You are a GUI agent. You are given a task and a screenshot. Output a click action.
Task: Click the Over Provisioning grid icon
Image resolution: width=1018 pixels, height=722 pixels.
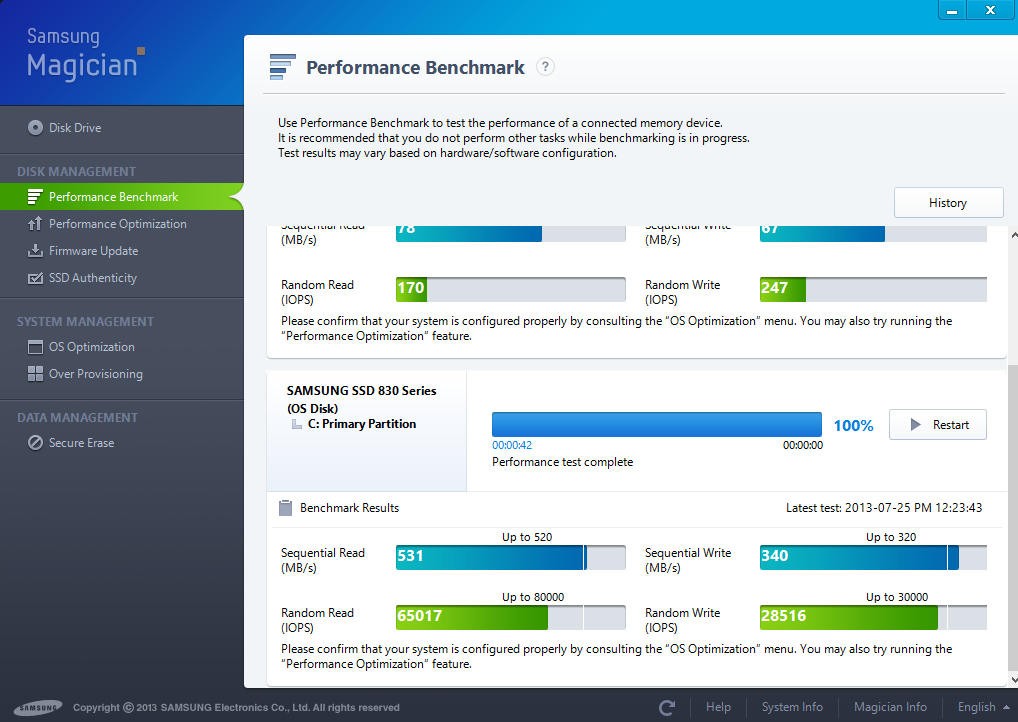[35, 374]
